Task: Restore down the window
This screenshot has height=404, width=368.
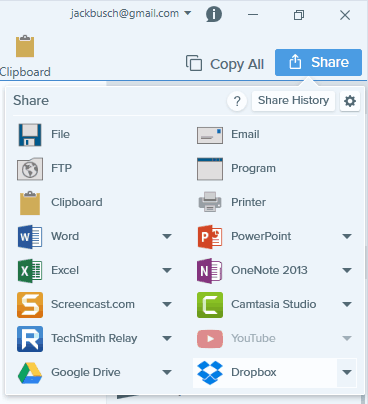Action: pyautogui.click(x=299, y=15)
